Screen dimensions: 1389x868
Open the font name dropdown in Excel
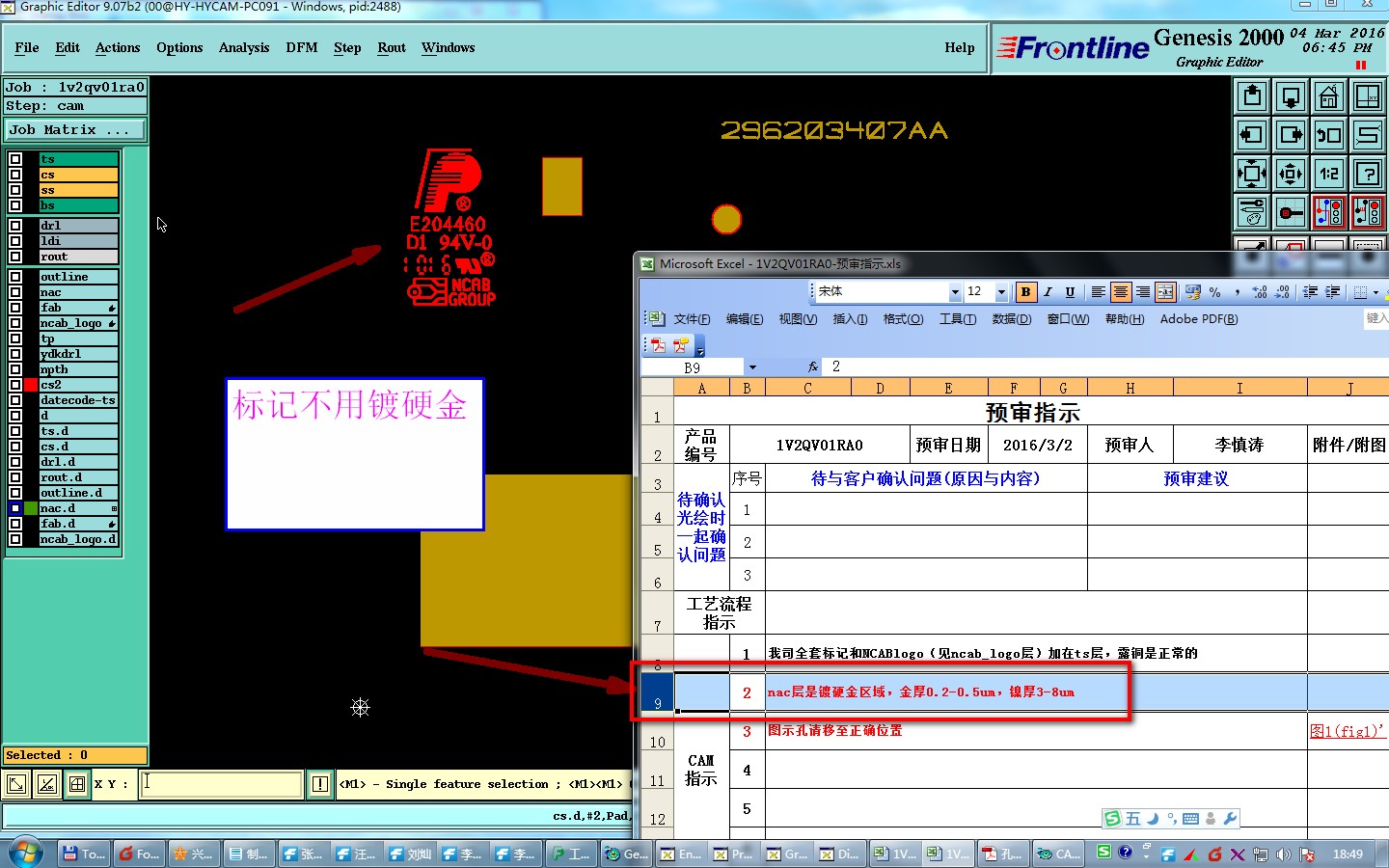[x=955, y=291]
